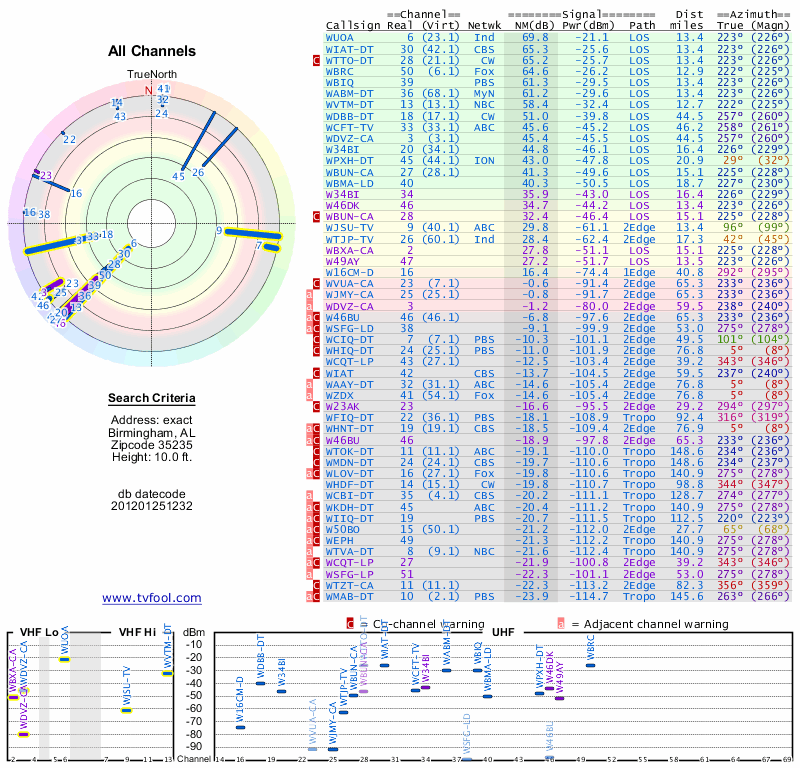Click the WZDX callsign in the table
This screenshot has width=800, height=768.
pos(340,395)
